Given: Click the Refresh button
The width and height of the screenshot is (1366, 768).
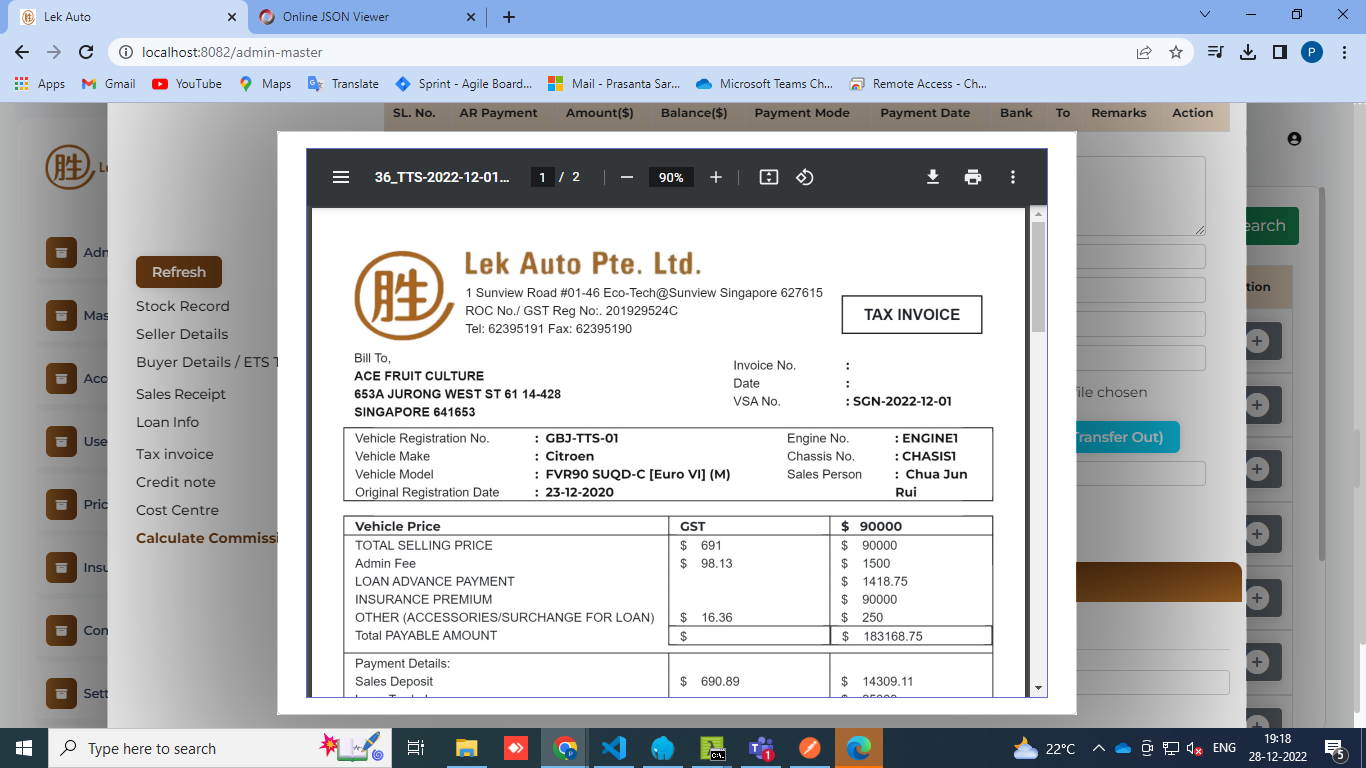Looking at the screenshot, I should click(179, 272).
